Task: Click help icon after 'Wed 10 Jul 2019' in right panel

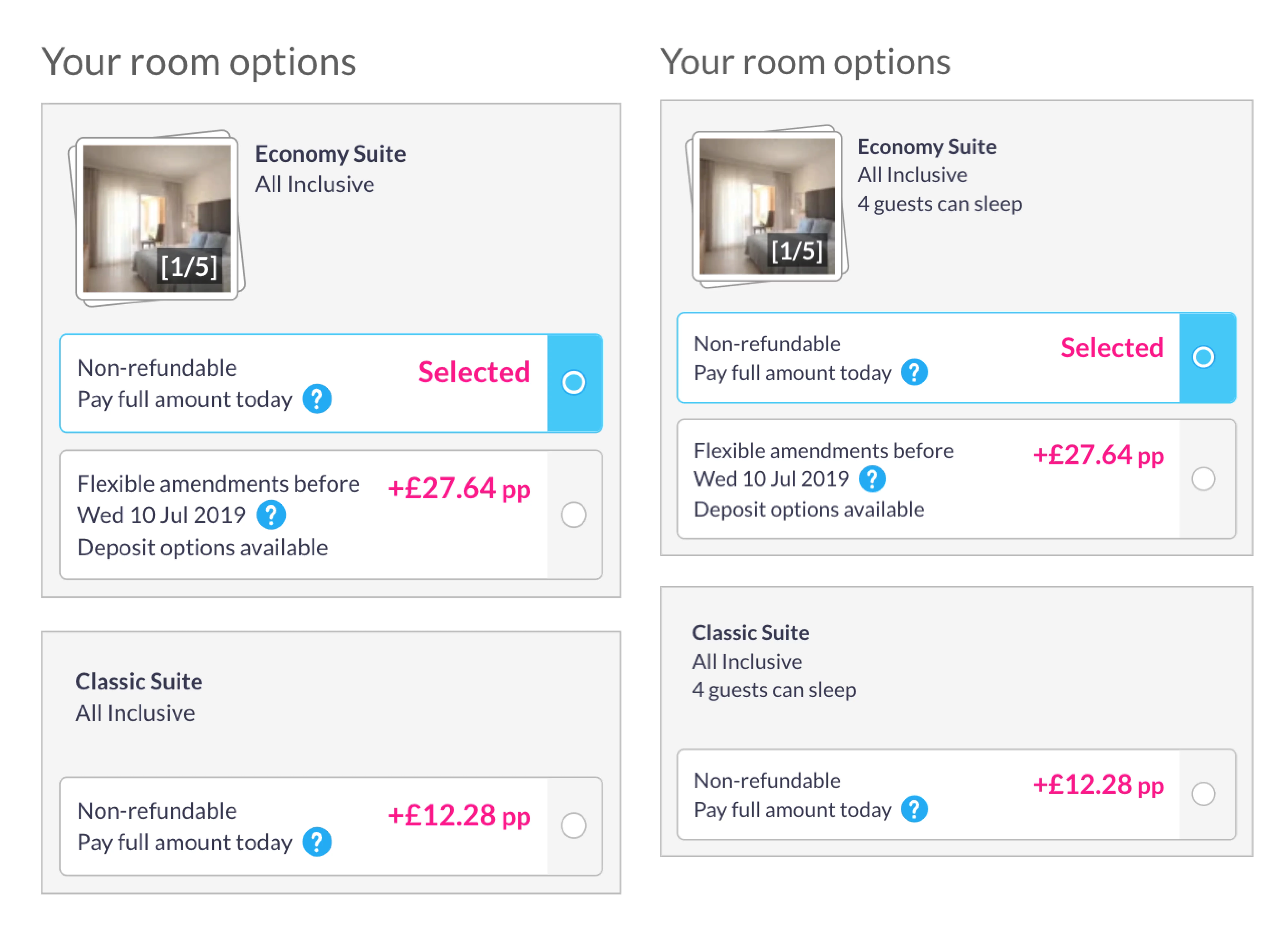Action: click(872, 479)
